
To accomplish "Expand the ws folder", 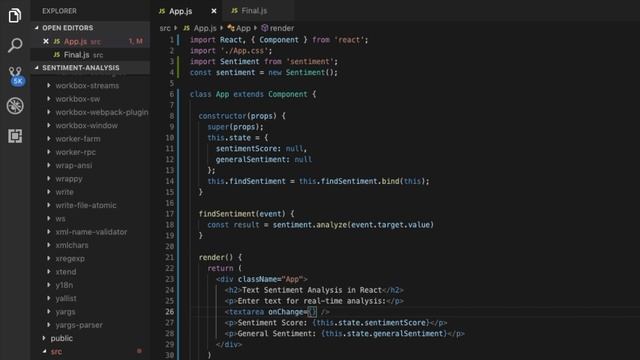I will 60,219.
